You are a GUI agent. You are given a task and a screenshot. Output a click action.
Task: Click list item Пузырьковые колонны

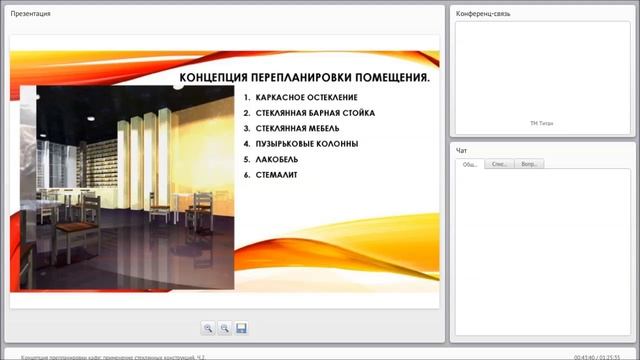(x=307, y=144)
